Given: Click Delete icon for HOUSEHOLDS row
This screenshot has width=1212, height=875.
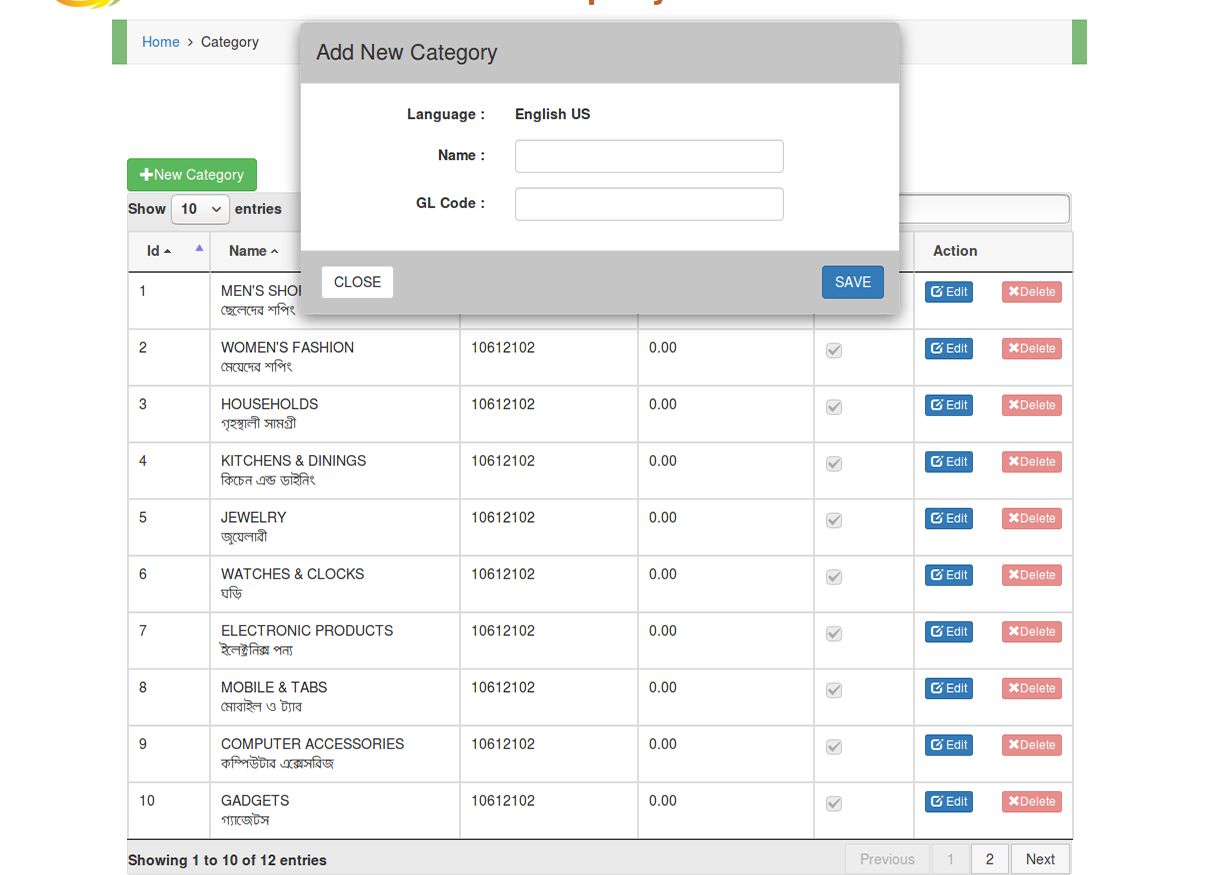Looking at the screenshot, I should pyautogui.click(x=1031, y=405).
